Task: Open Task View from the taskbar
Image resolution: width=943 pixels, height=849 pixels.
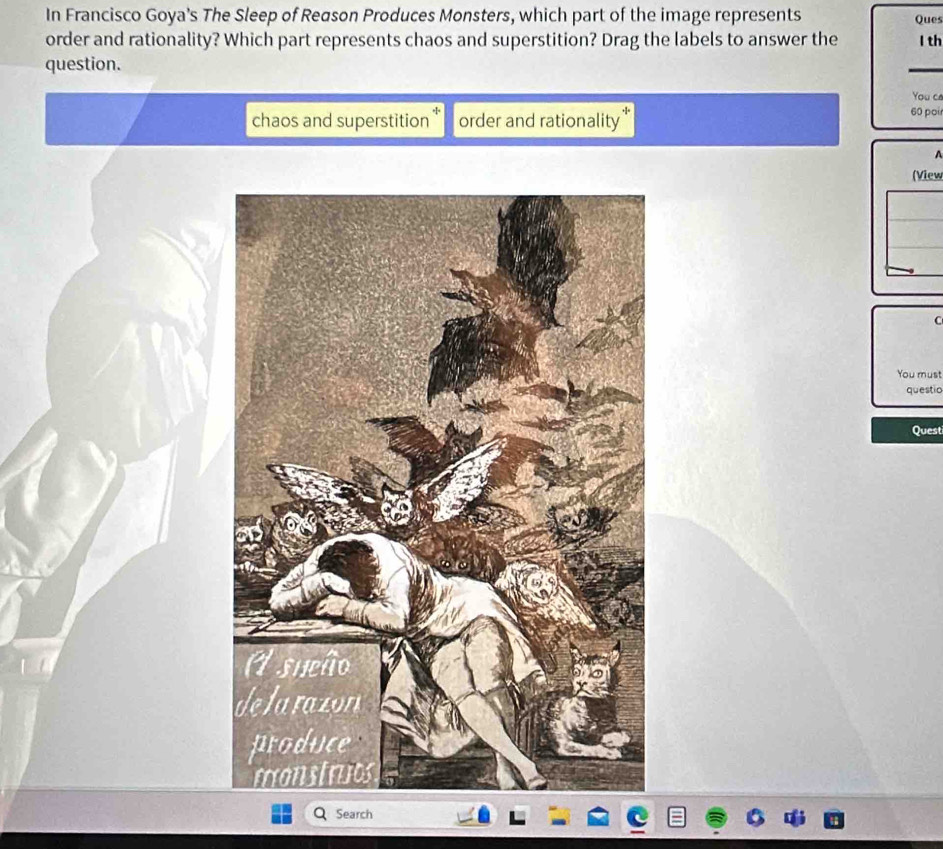Action: pyautogui.click(x=518, y=816)
